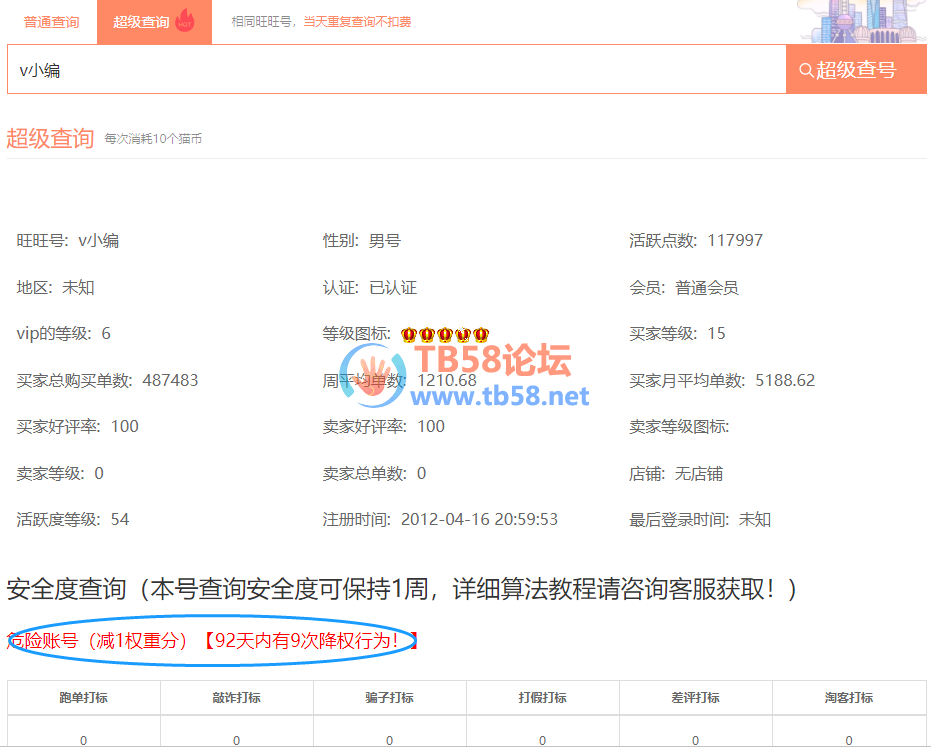Click the first crown level icon
931x751 pixels.
409,334
